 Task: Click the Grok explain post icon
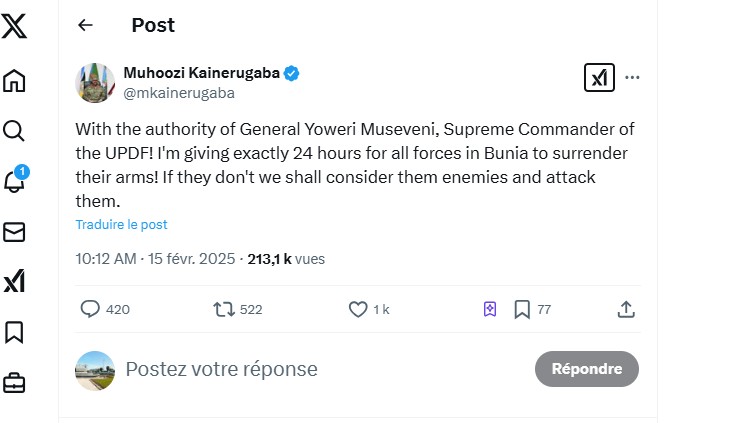click(599, 78)
